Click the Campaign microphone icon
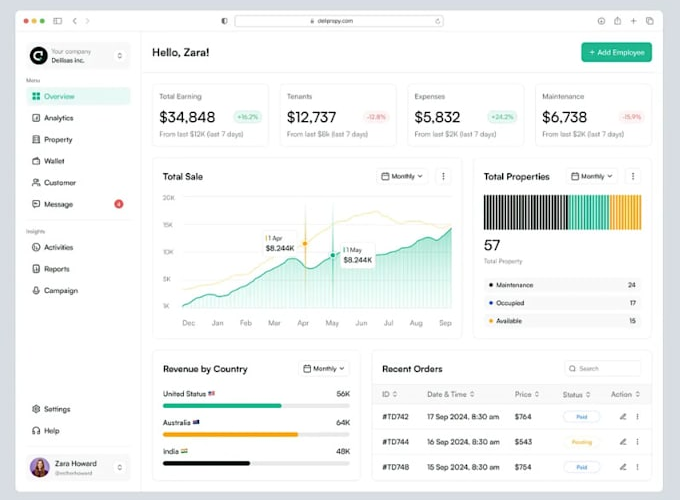The width and height of the screenshot is (680, 500). pos(36,291)
